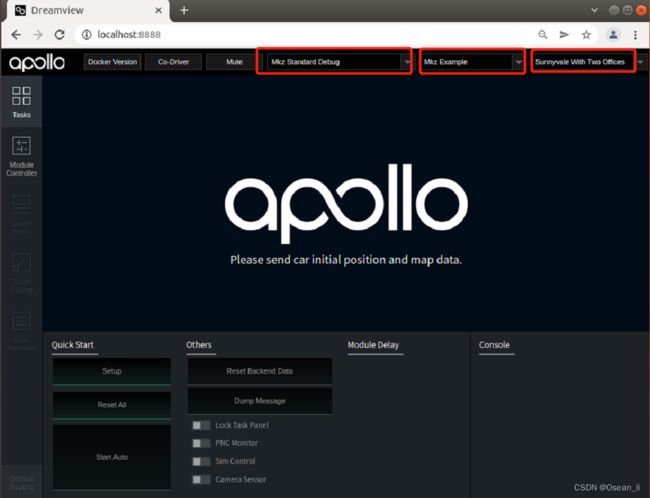Go forward in browser history
This screenshot has width=650, height=498.
click(x=38, y=35)
